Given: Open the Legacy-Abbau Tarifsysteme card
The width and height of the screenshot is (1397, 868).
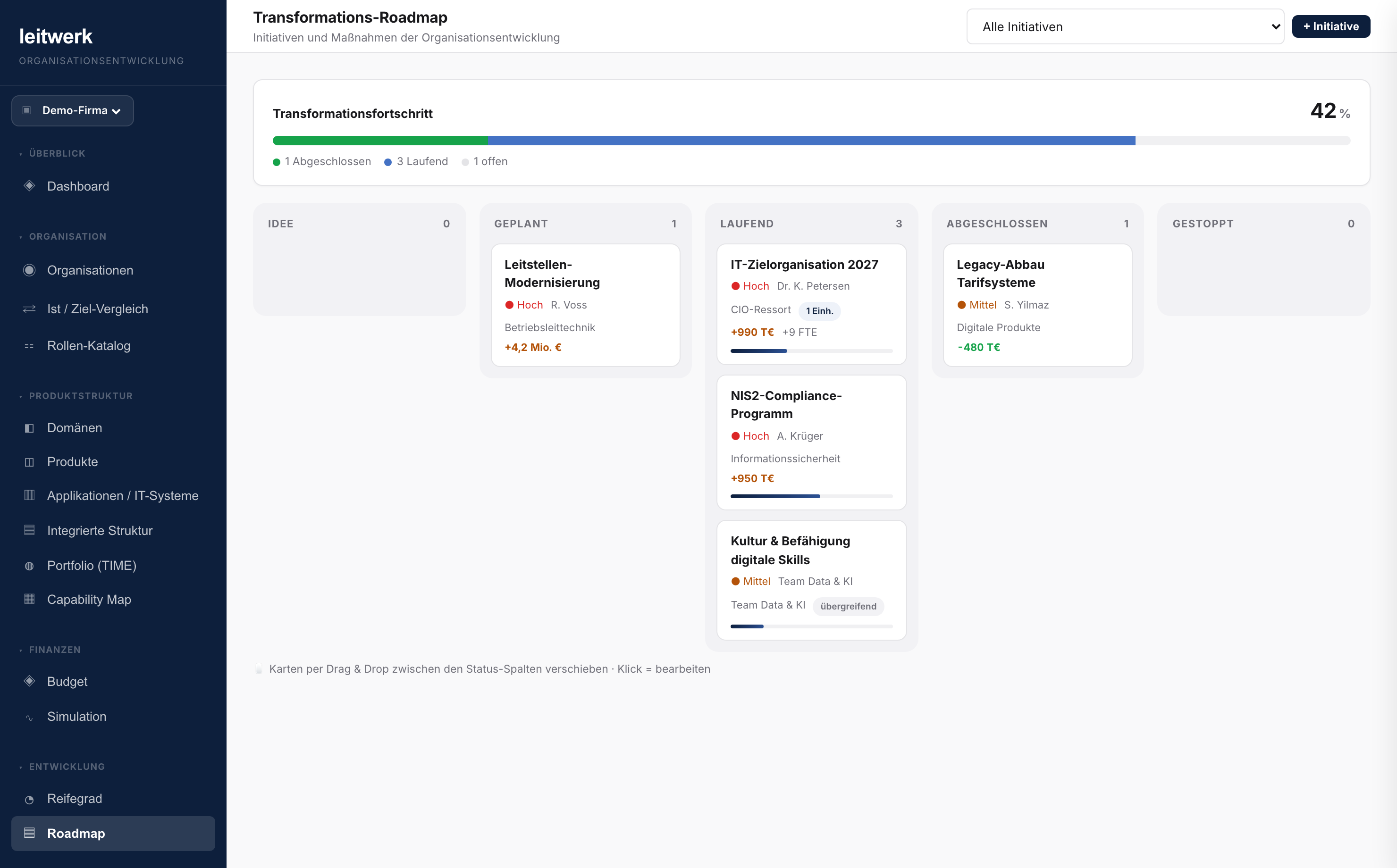Looking at the screenshot, I should 1037,305.
